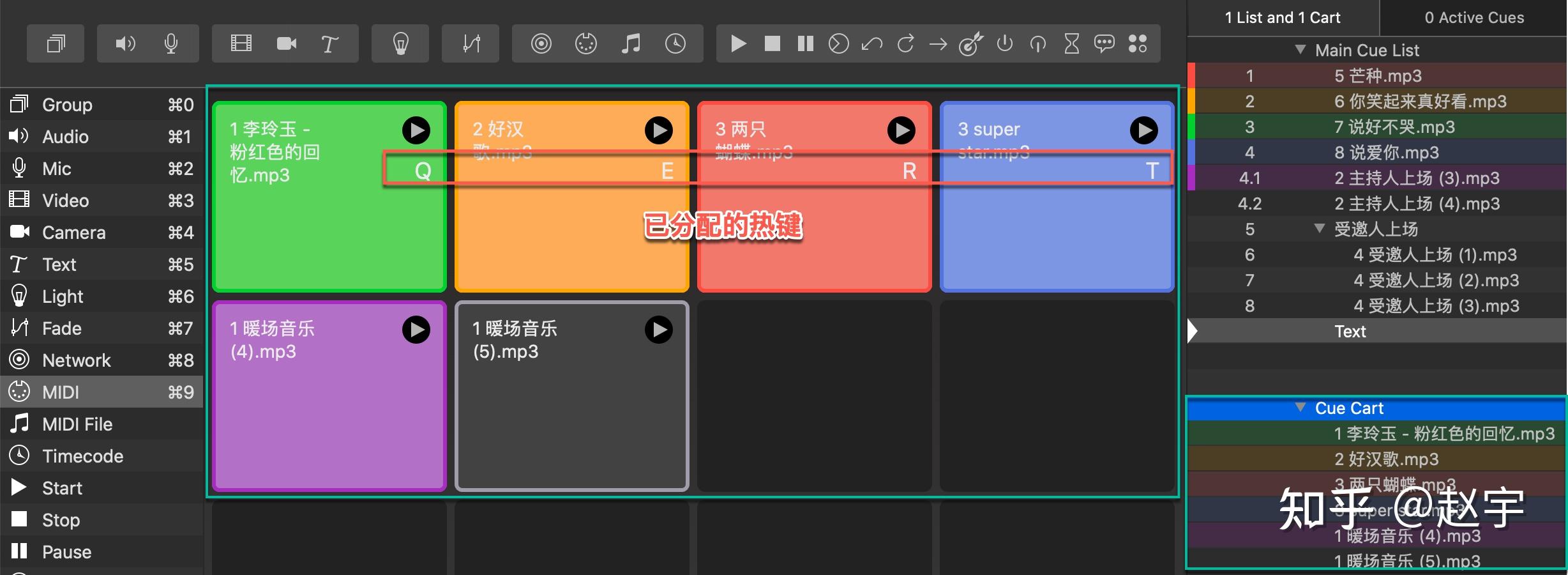
Task: Click the Memo speech bubble icon in the toolbar
Action: pos(1104,43)
